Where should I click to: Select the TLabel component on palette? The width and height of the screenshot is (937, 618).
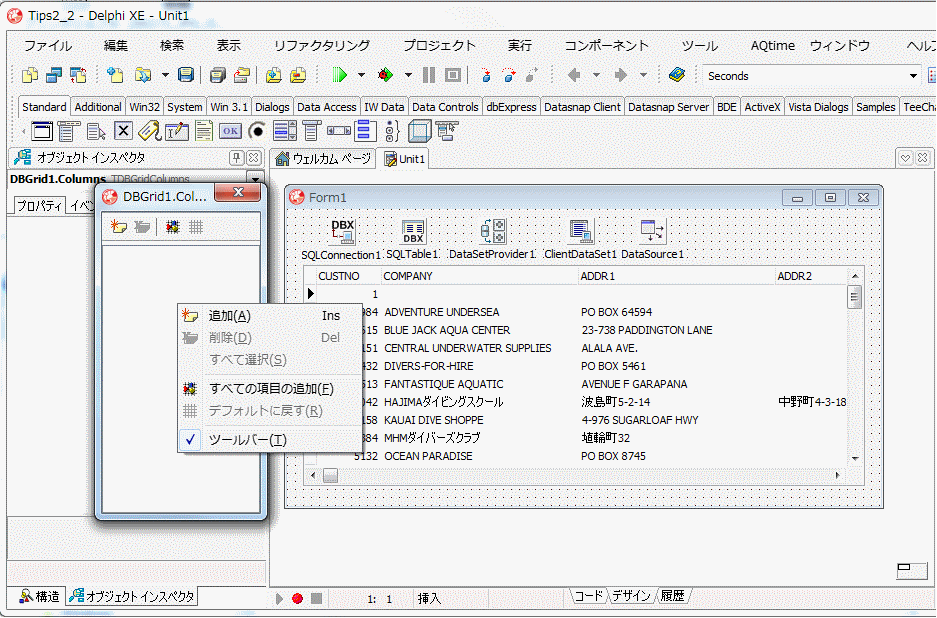pyautogui.click(x=149, y=131)
